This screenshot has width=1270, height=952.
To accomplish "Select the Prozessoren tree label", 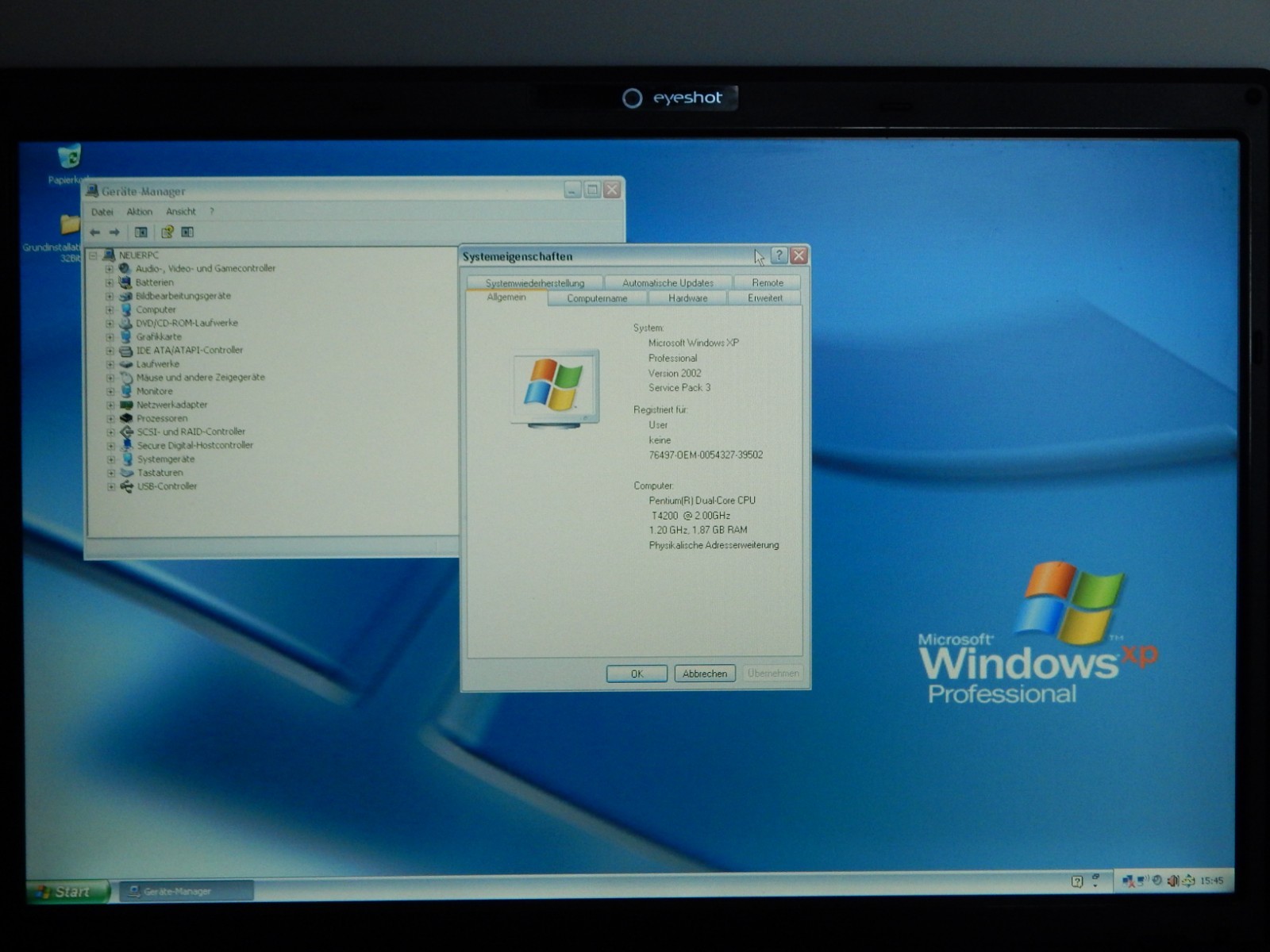I will pos(162,418).
